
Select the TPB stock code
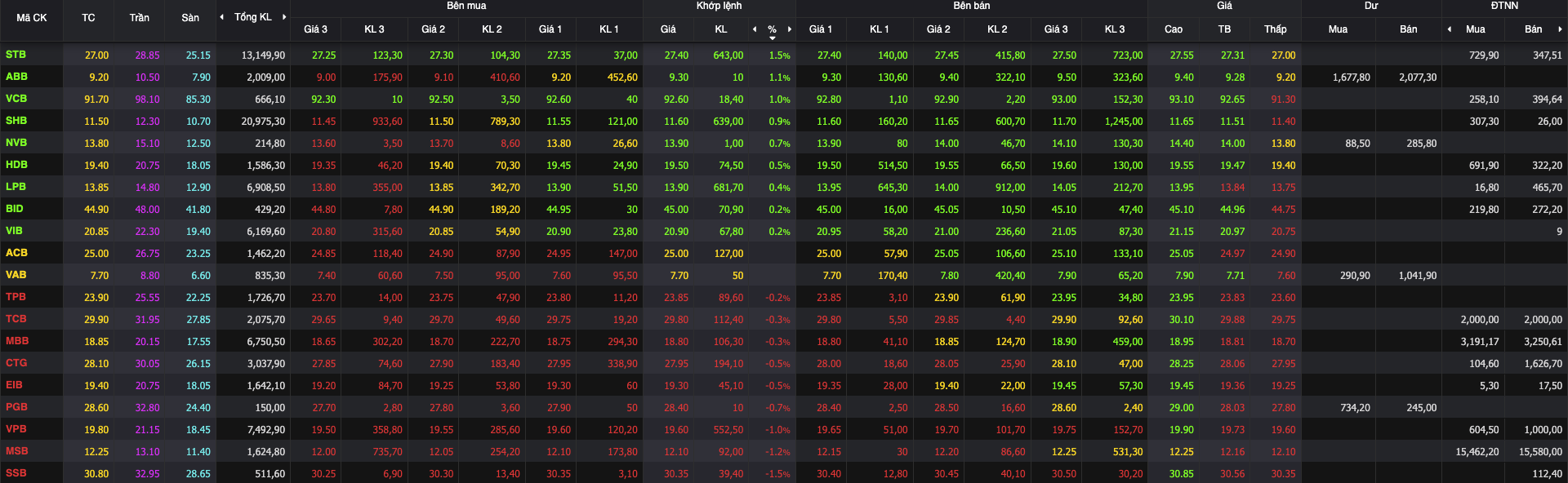pyautogui.click(x=16, y=297)
